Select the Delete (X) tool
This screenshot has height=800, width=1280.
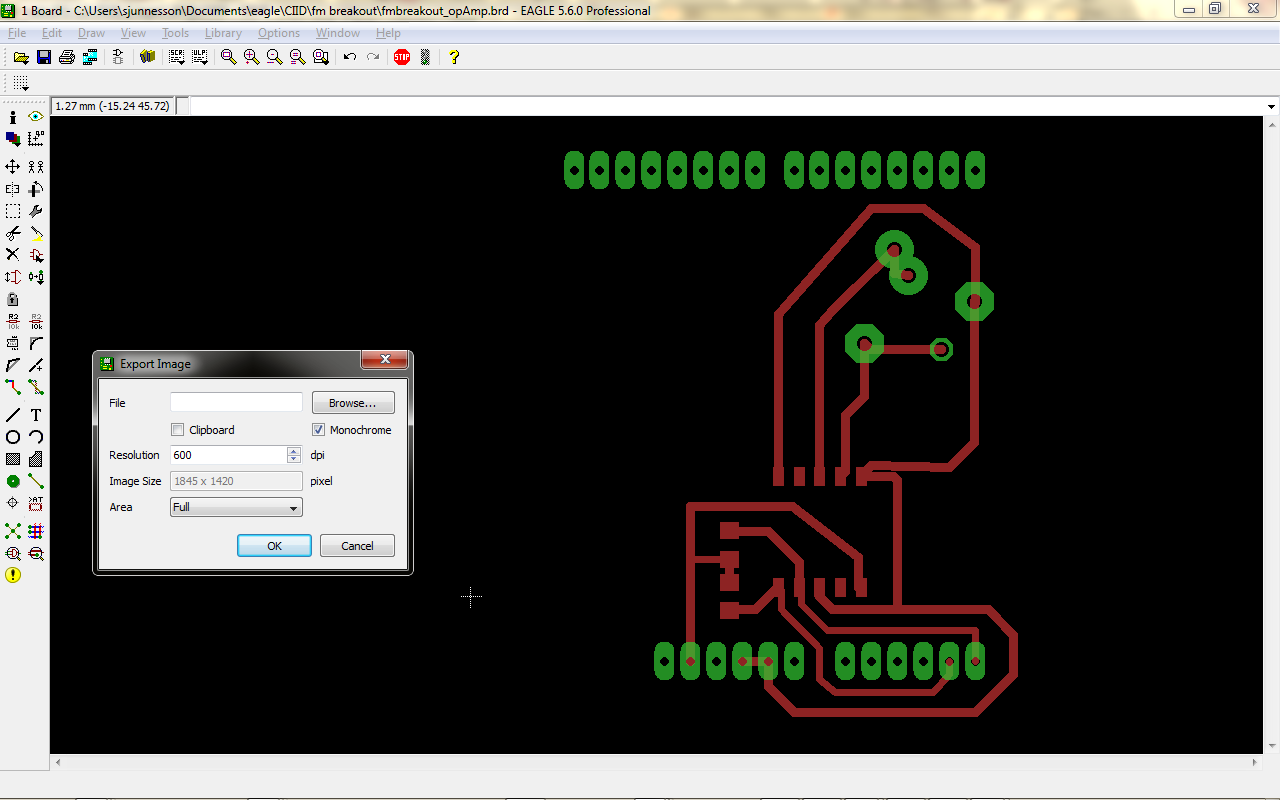point(13,255)
